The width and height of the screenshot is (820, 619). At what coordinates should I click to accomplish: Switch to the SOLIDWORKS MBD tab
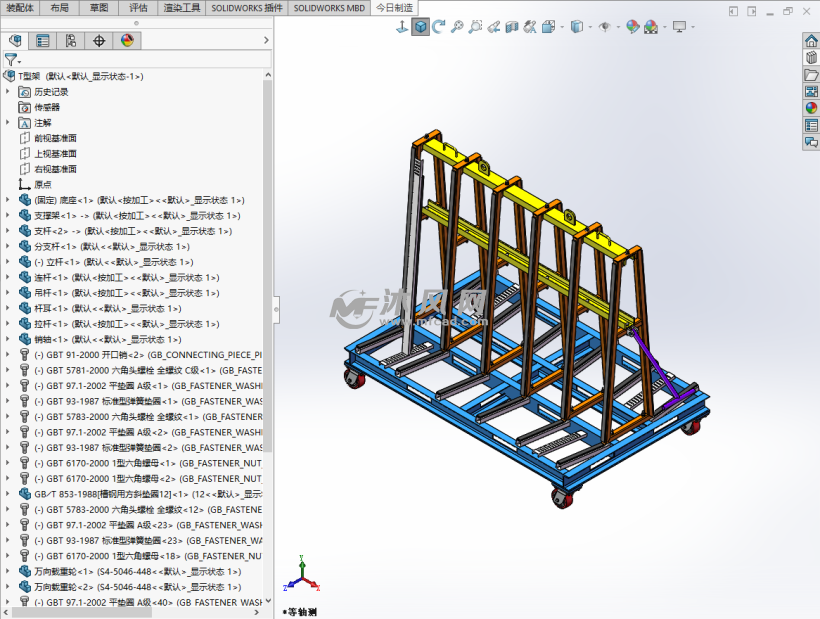[x=330, y=7]
